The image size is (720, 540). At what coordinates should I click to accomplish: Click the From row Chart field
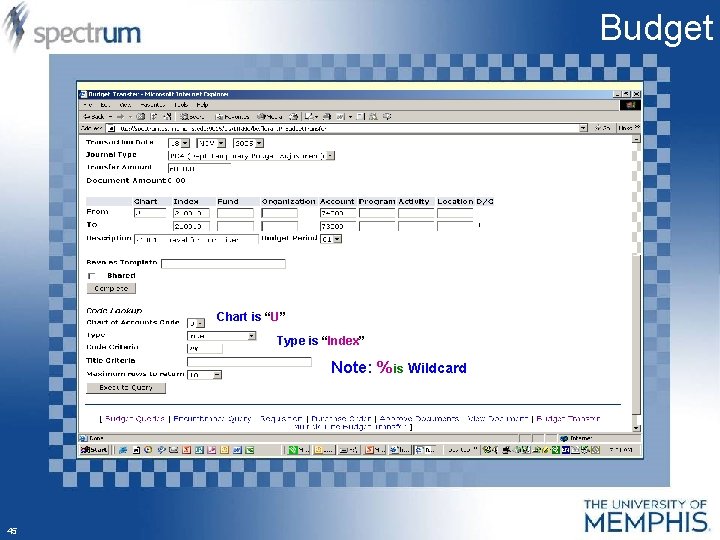coord(150,213)
